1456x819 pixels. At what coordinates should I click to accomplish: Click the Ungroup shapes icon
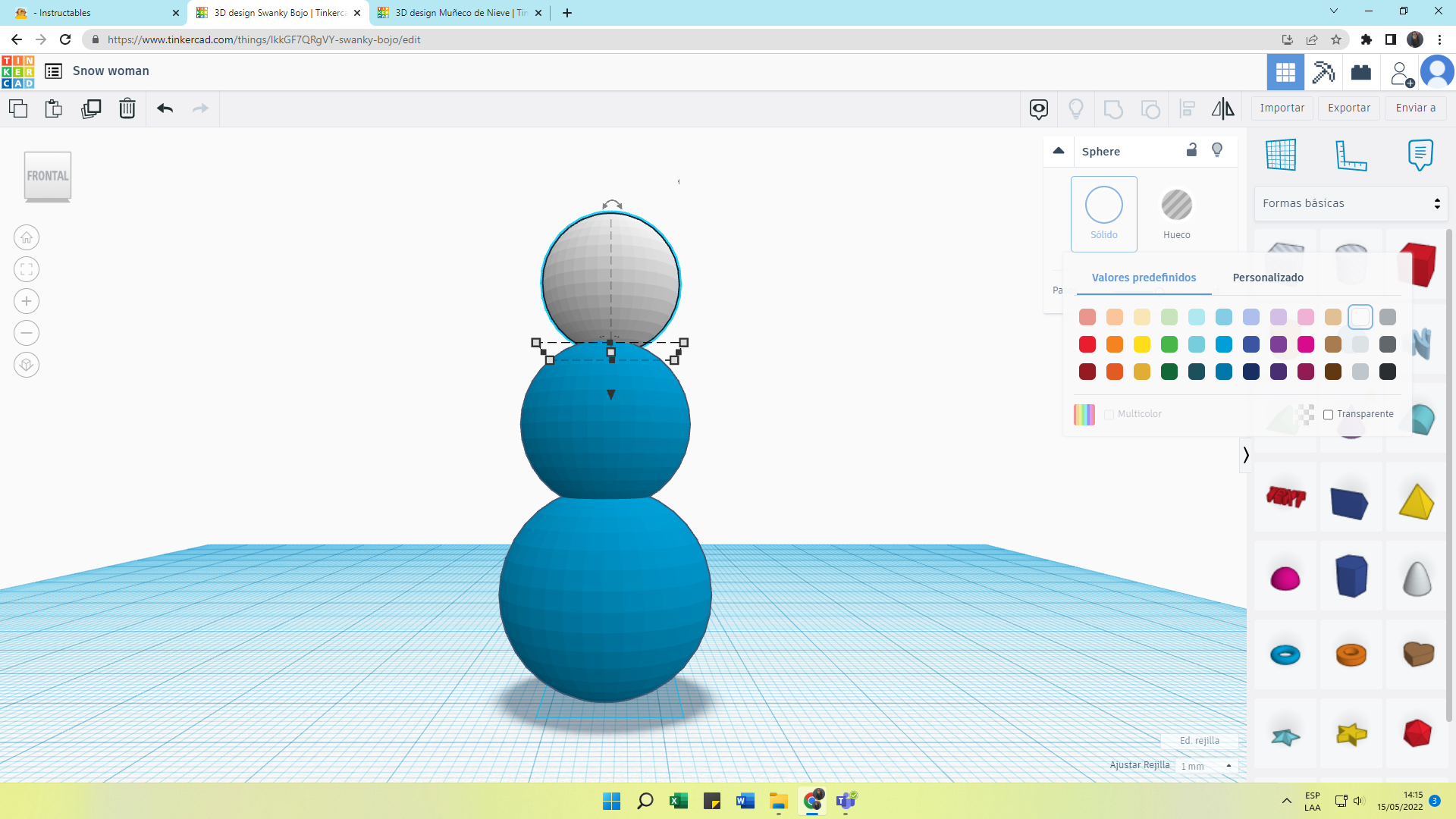(x=1150, y=108)
